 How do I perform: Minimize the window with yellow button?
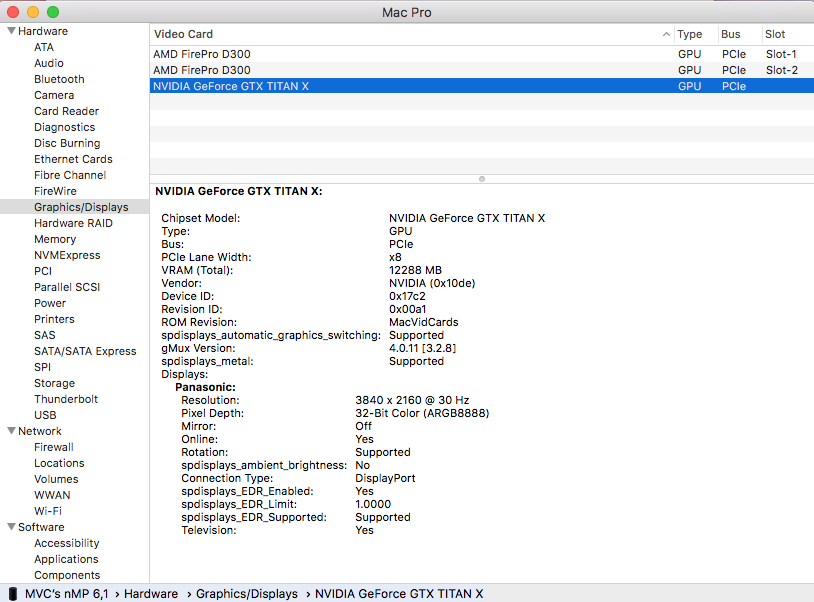coord(33,12)
